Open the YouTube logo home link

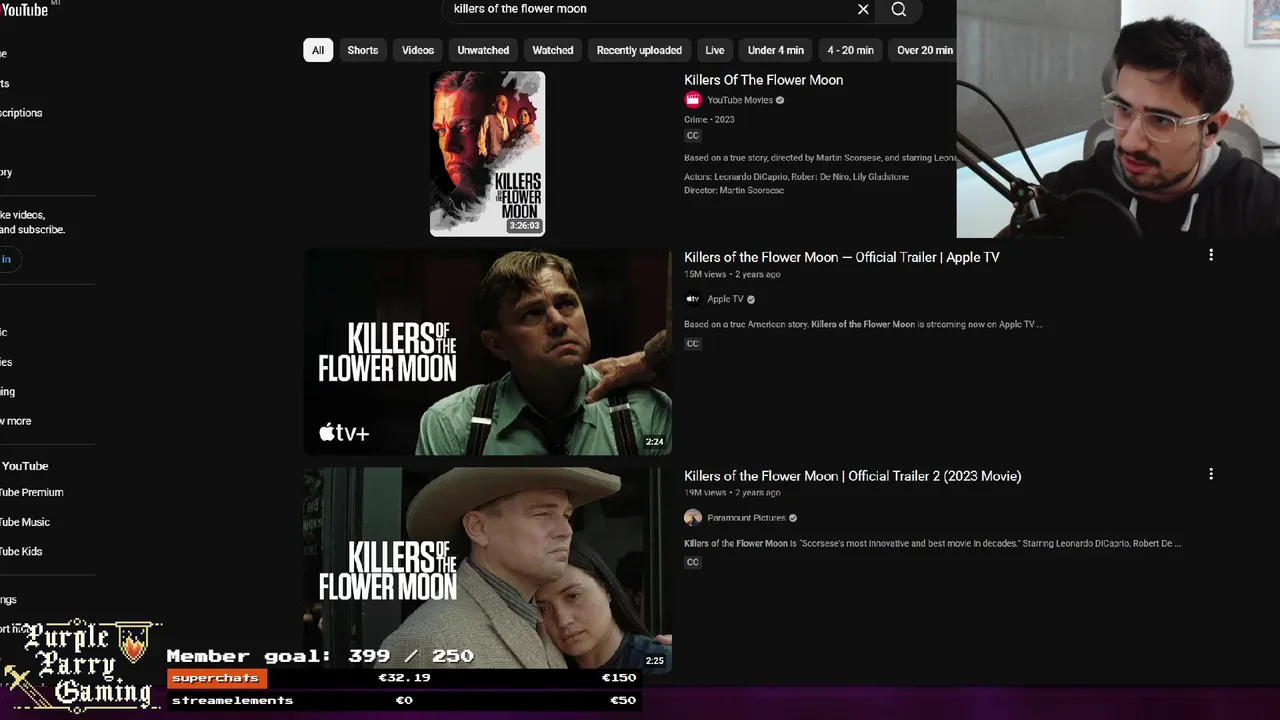pos(24,9)
